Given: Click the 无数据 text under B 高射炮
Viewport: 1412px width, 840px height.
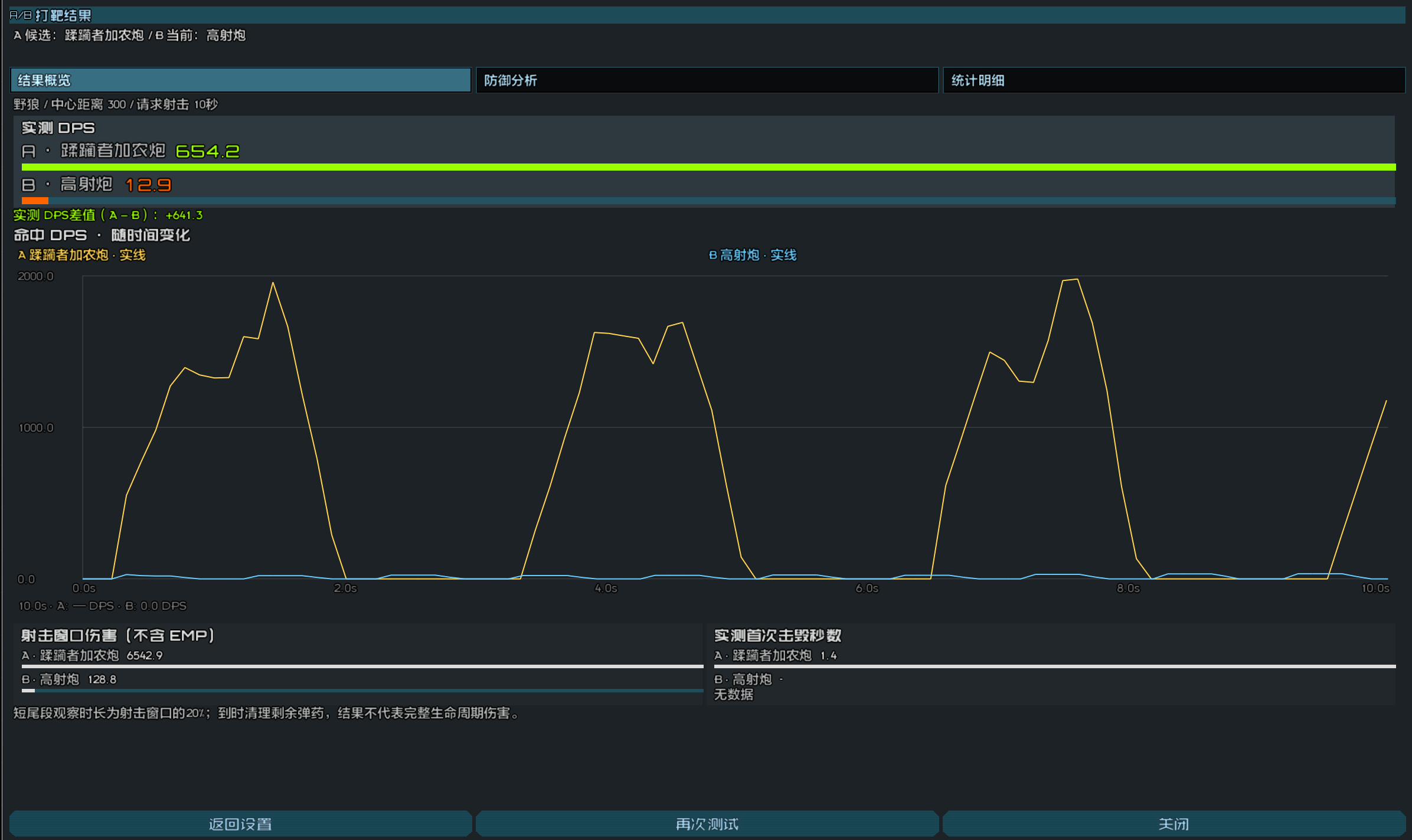Looking at the screenshot, I should 734,695.
